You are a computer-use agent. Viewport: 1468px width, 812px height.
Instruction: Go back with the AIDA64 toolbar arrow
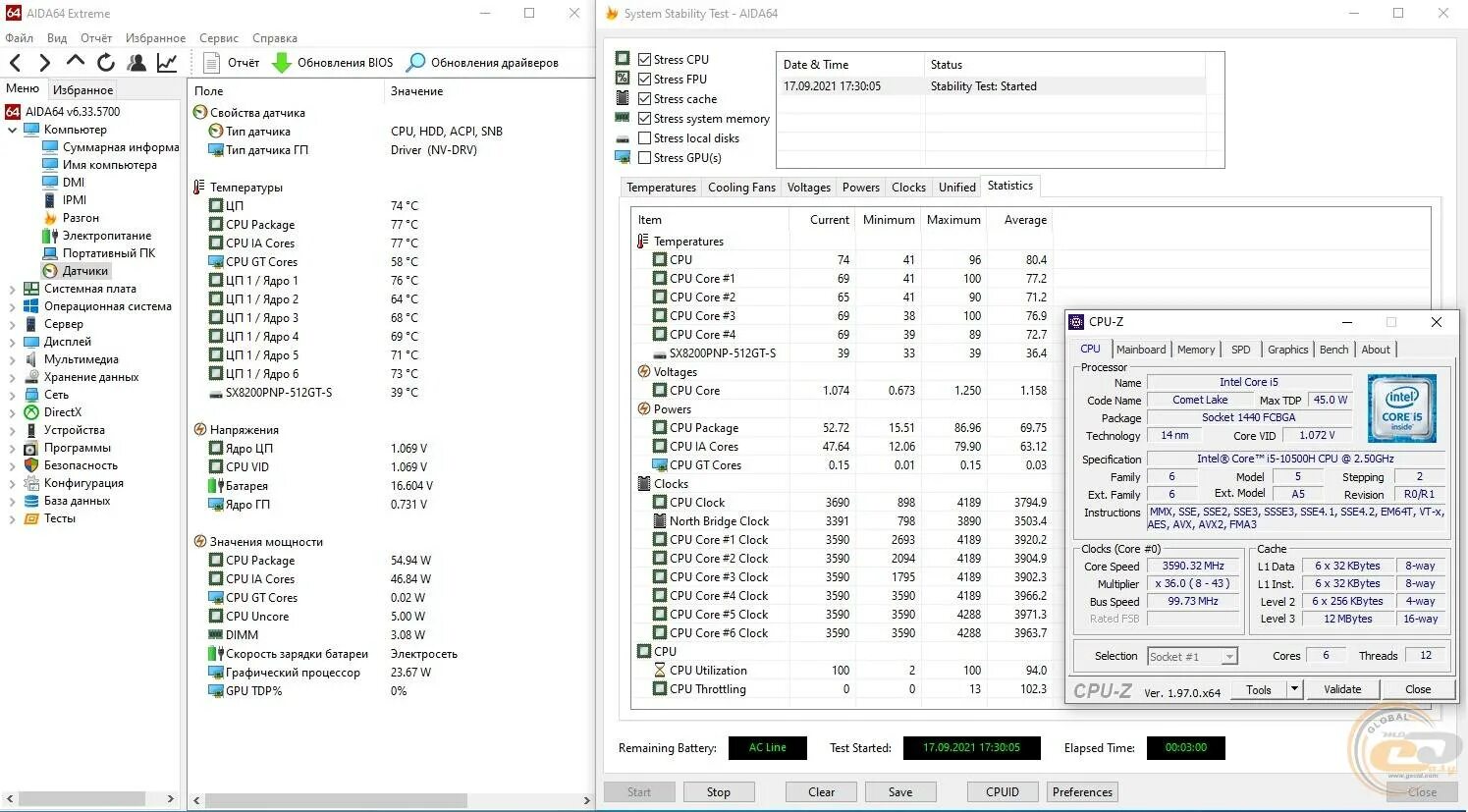coord(15,63)
